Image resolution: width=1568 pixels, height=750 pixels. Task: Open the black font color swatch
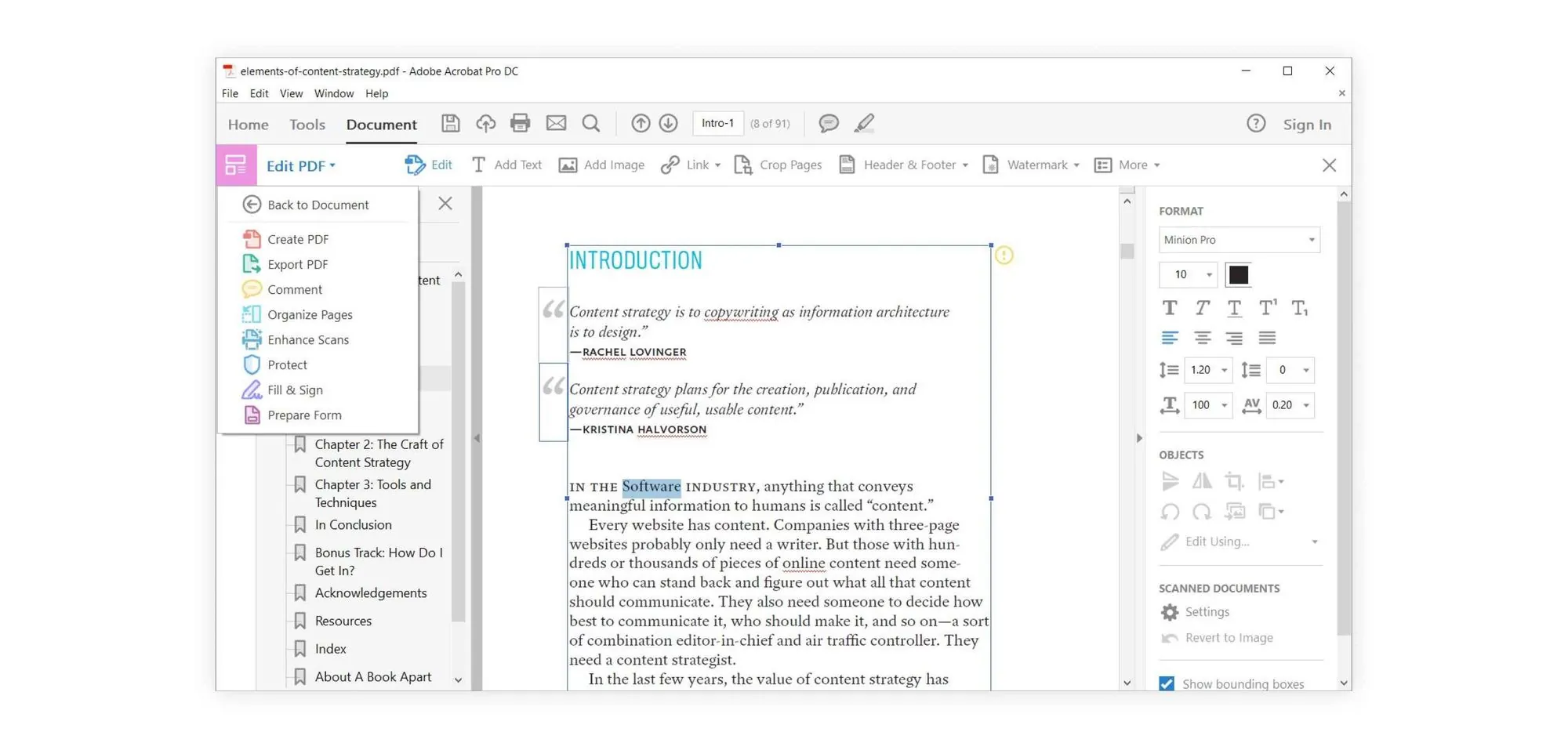coord(1237,274)
